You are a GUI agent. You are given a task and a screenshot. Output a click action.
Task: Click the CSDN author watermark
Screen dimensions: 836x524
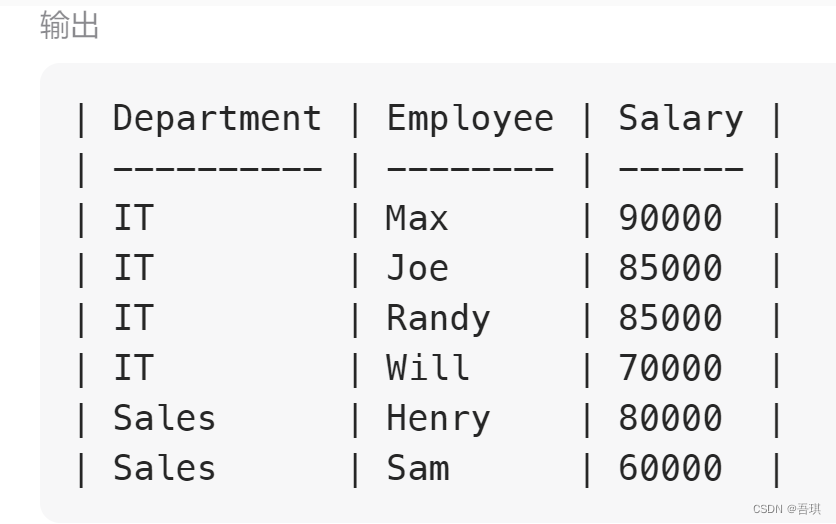786,509
